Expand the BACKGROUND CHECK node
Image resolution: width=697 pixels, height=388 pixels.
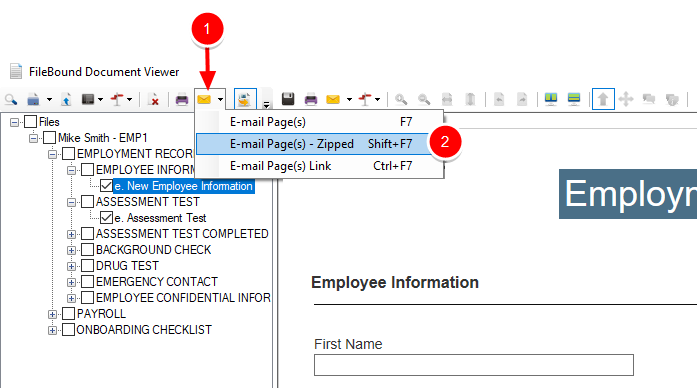point(71,250)
